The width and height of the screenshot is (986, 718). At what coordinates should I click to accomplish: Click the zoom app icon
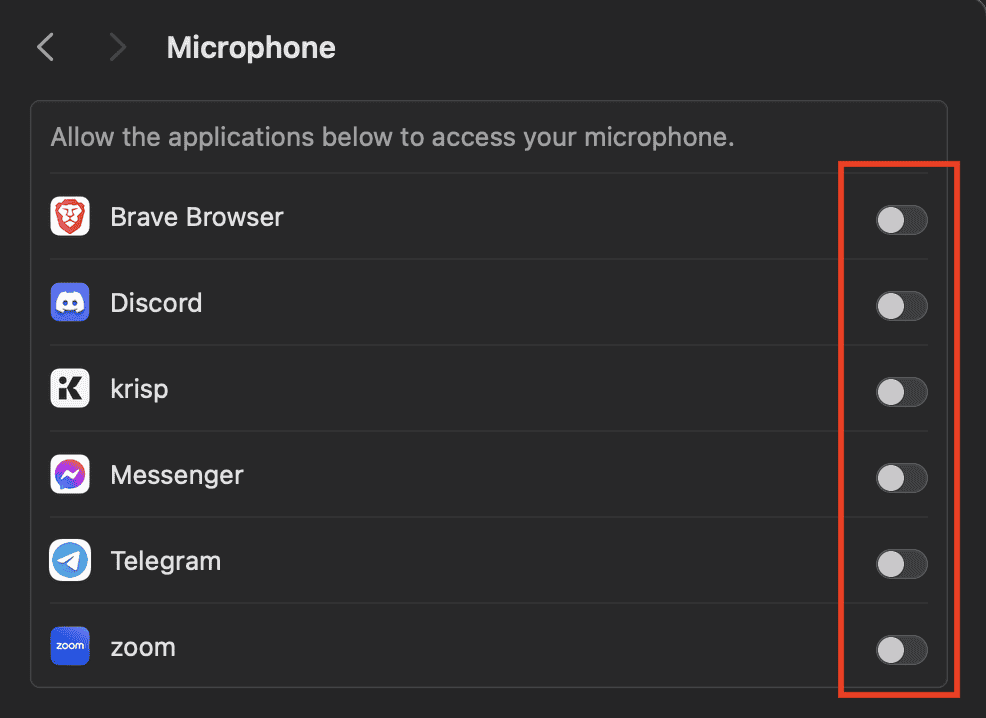click(x=70, y=647)
